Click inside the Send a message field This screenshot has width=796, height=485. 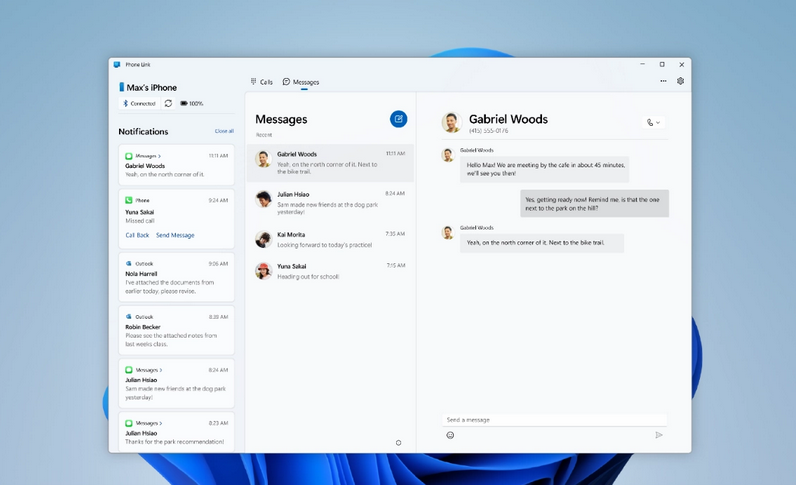pyautogui.click(x=554, y=420)
